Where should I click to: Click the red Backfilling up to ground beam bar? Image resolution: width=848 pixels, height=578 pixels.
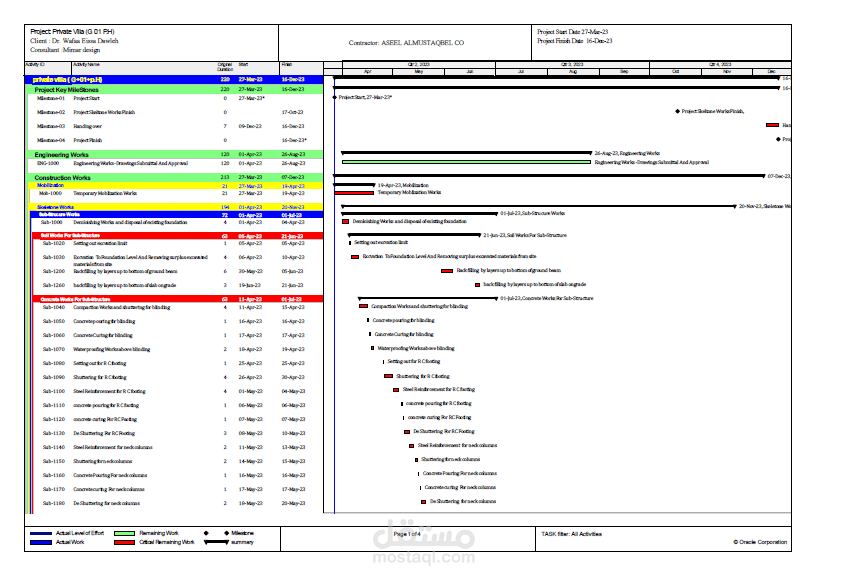[x=447, y=271]
